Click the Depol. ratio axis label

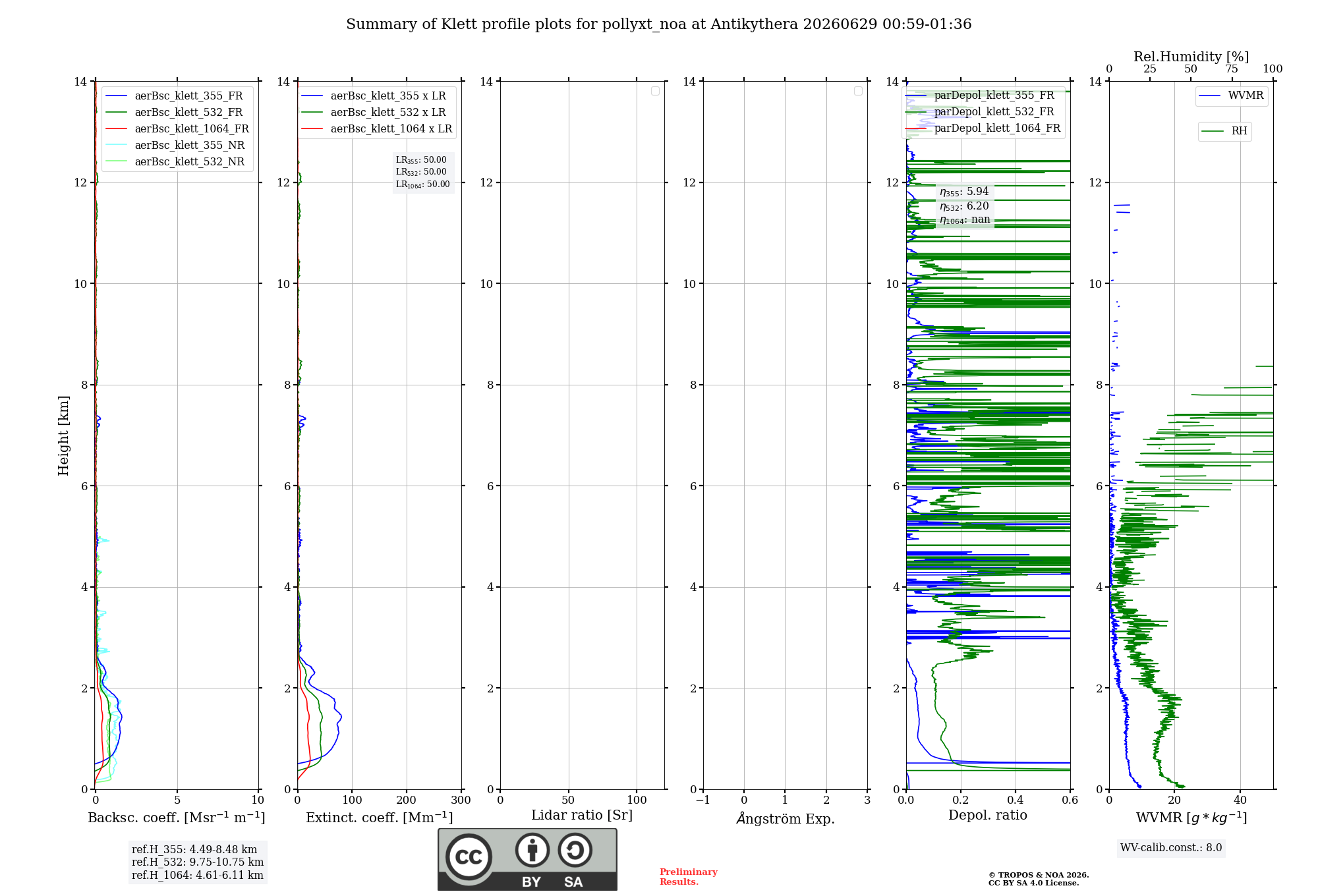[x=988, y=816]
